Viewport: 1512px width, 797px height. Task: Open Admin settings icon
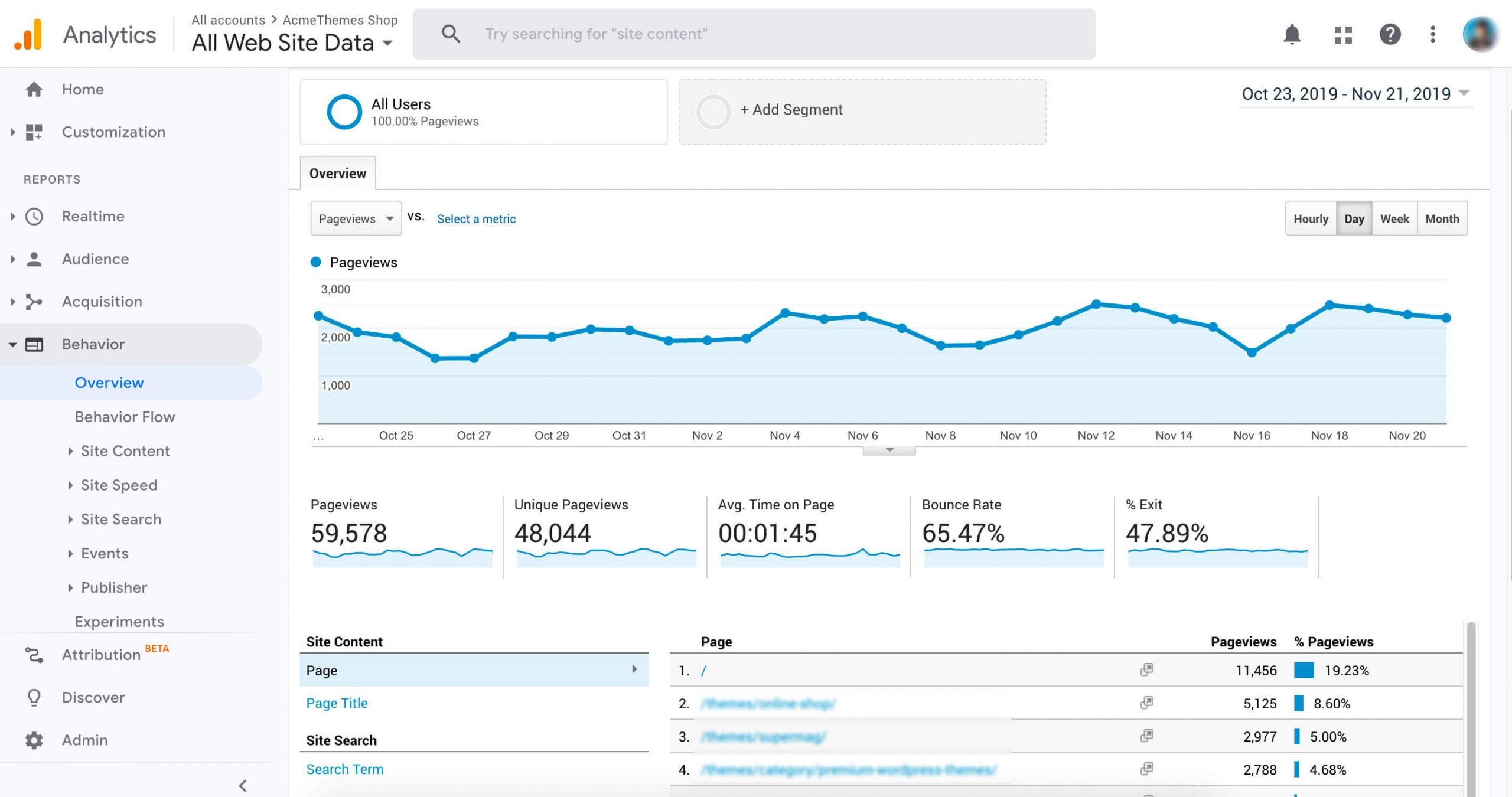[33, 740]
